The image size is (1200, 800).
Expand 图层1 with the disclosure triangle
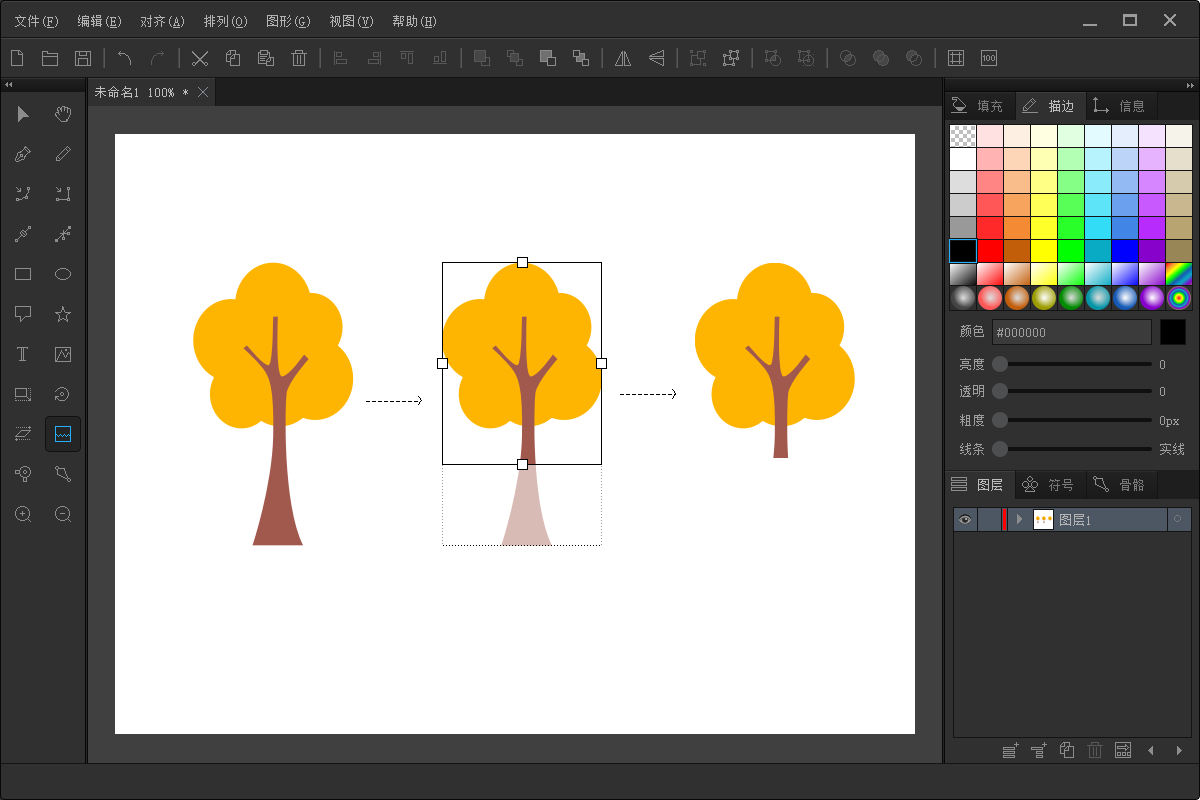click(1019, 519)
